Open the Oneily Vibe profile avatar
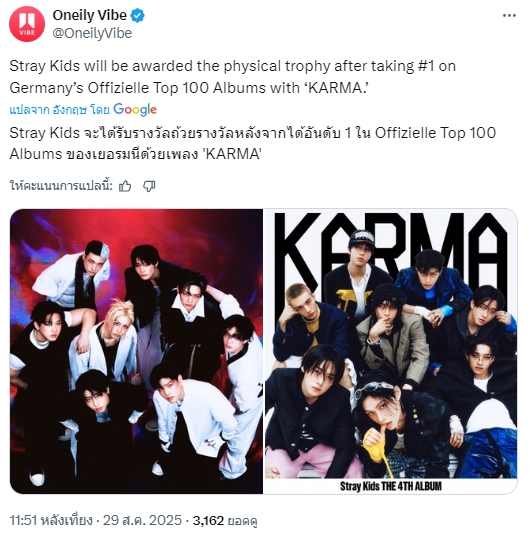This screenshot has height=533, width=529. point(27,24)
